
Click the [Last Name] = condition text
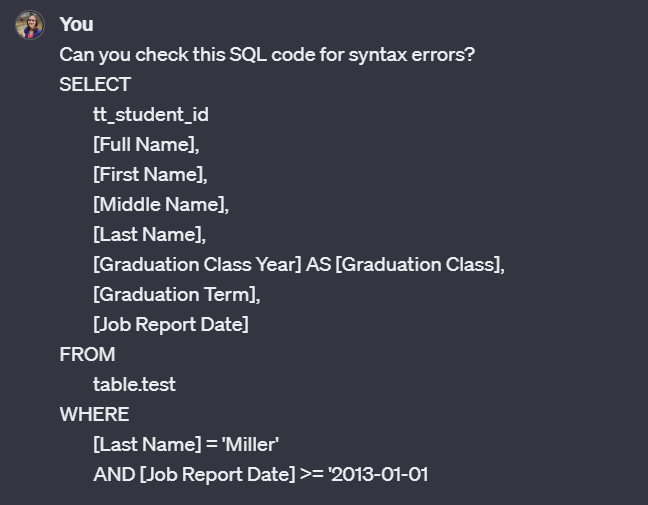[x=155, y=445]
